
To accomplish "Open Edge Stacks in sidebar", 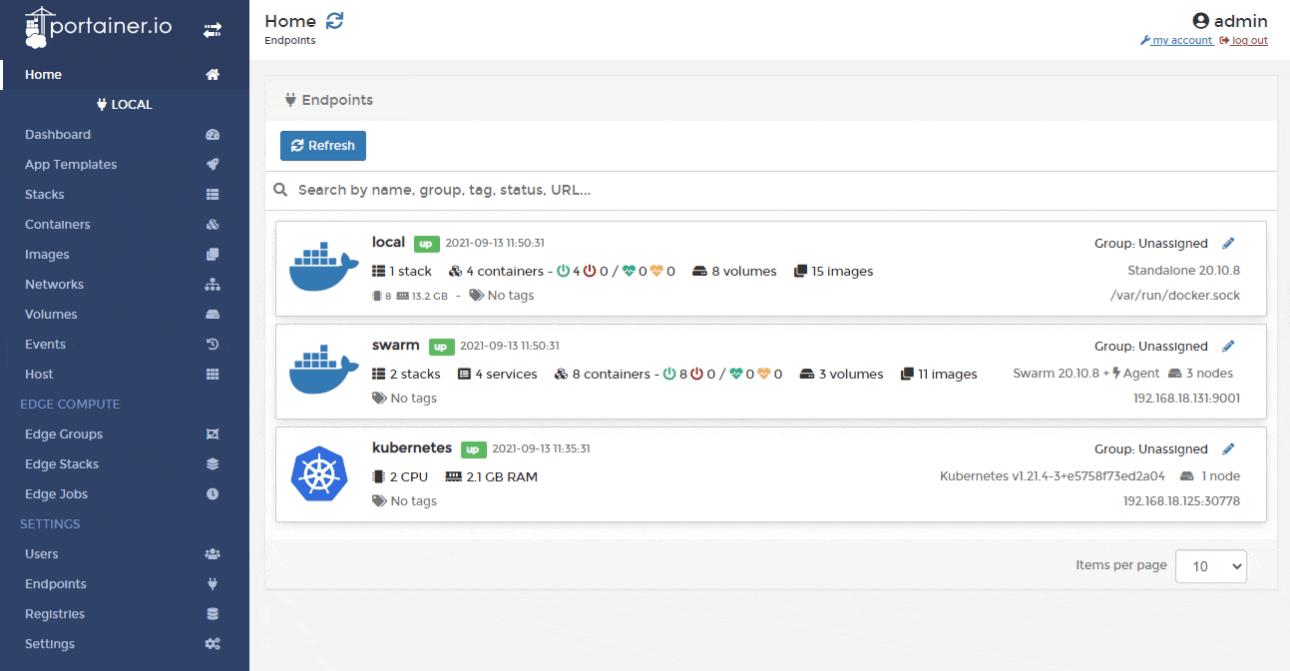I will (x=62, y=465).
